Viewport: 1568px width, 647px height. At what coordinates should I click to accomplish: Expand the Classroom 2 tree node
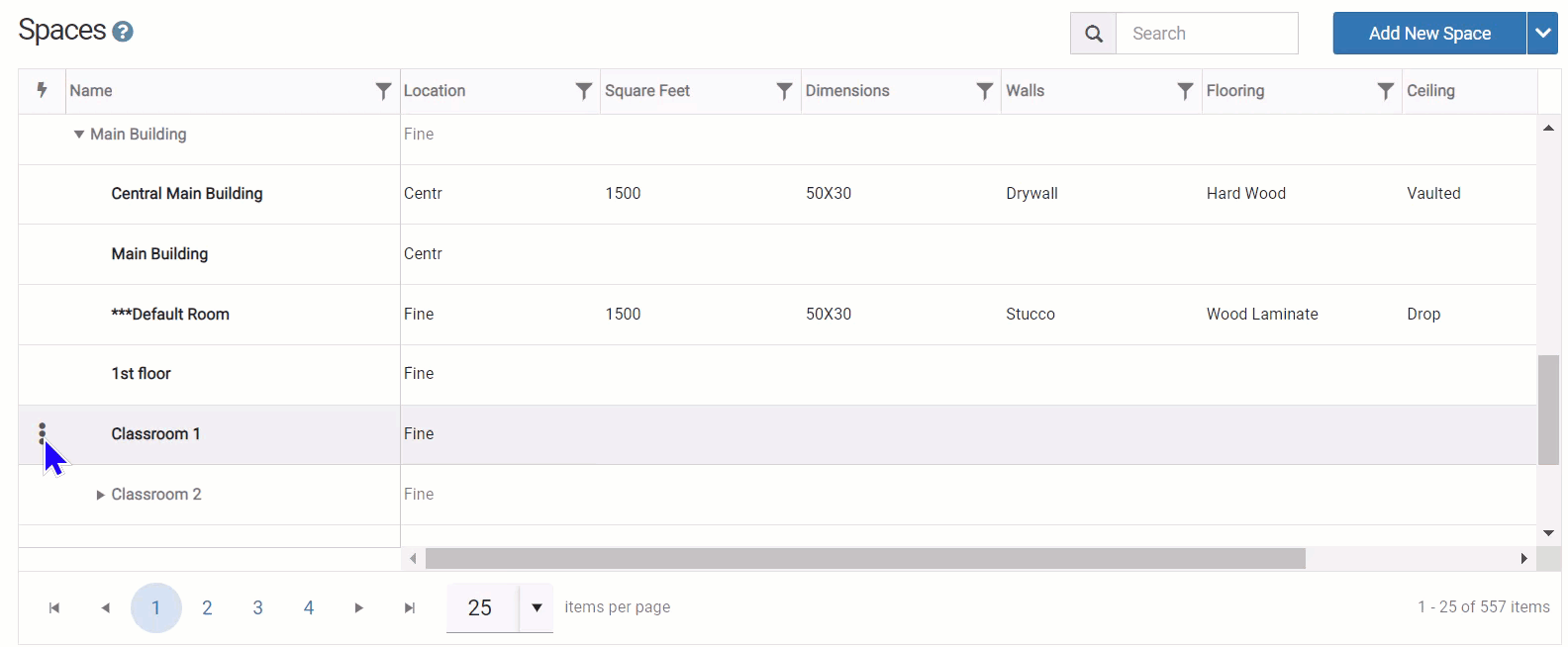pos(100,495)
